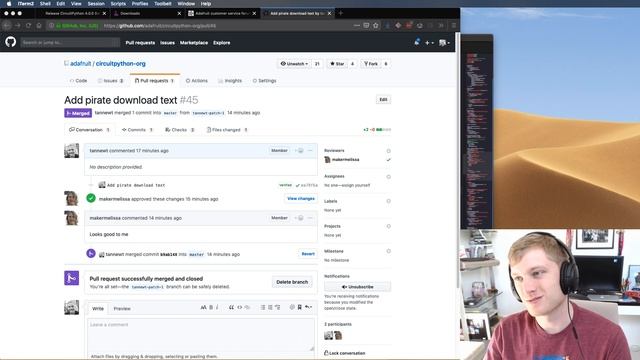Open the Projects settings gear
The height and width of the screenshot is (360, 640).
click(x=389, y=226)
